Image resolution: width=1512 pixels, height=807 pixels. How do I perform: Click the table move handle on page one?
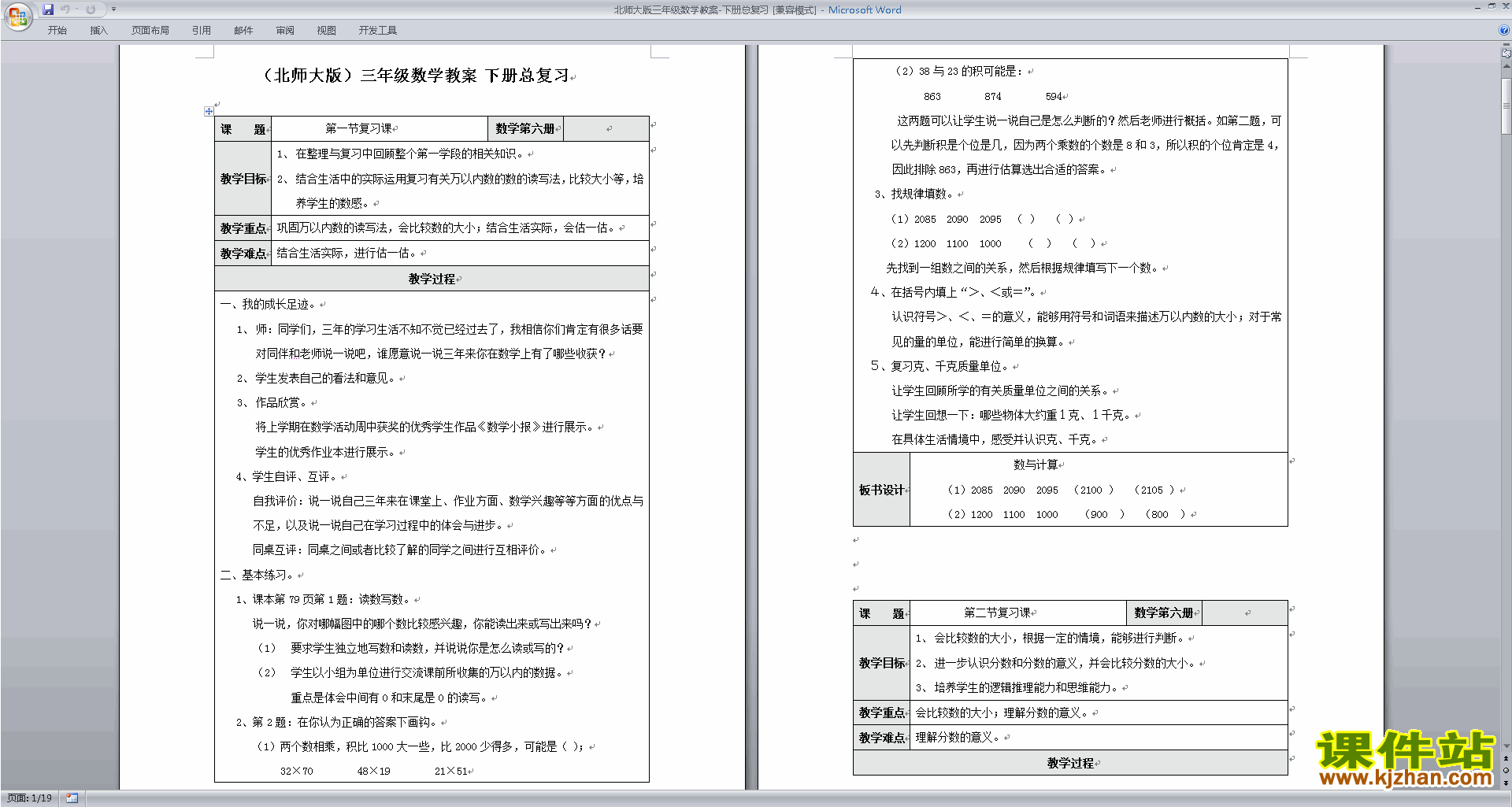coord(209,111)
